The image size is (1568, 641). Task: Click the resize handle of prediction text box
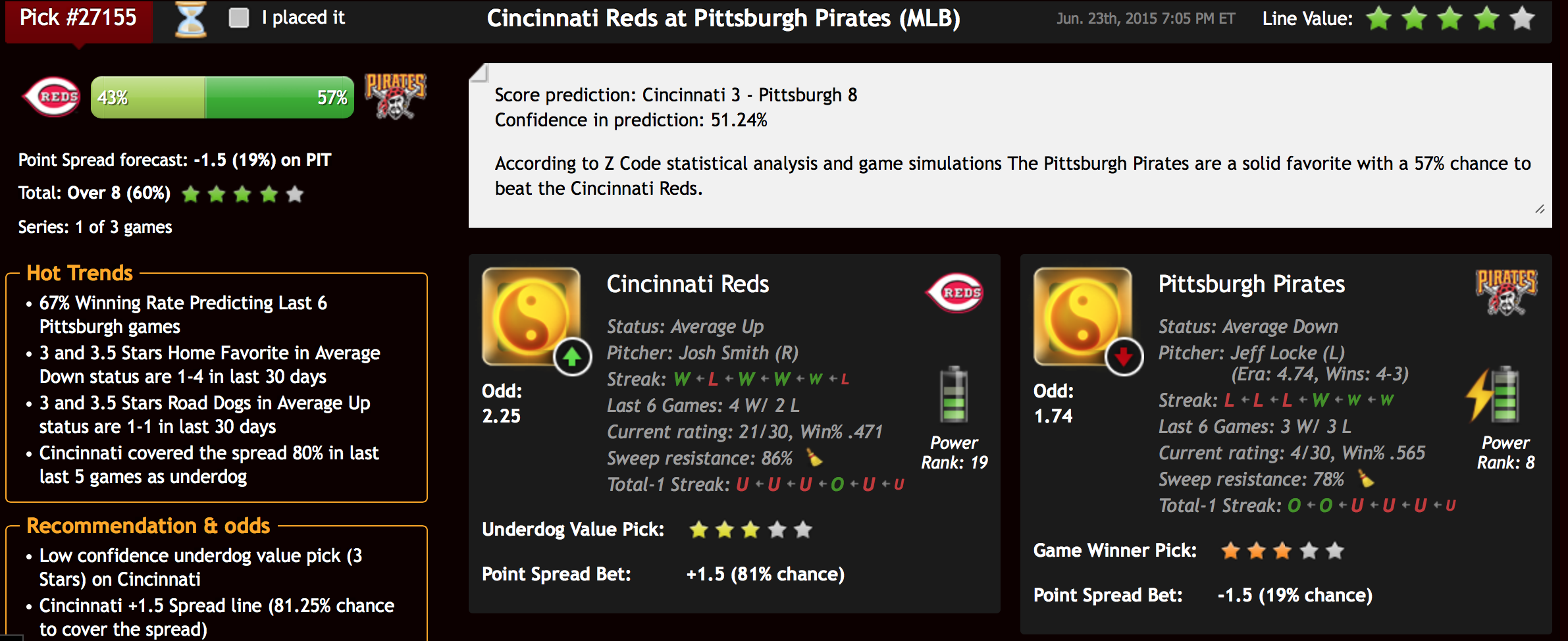pos(1540,209)
